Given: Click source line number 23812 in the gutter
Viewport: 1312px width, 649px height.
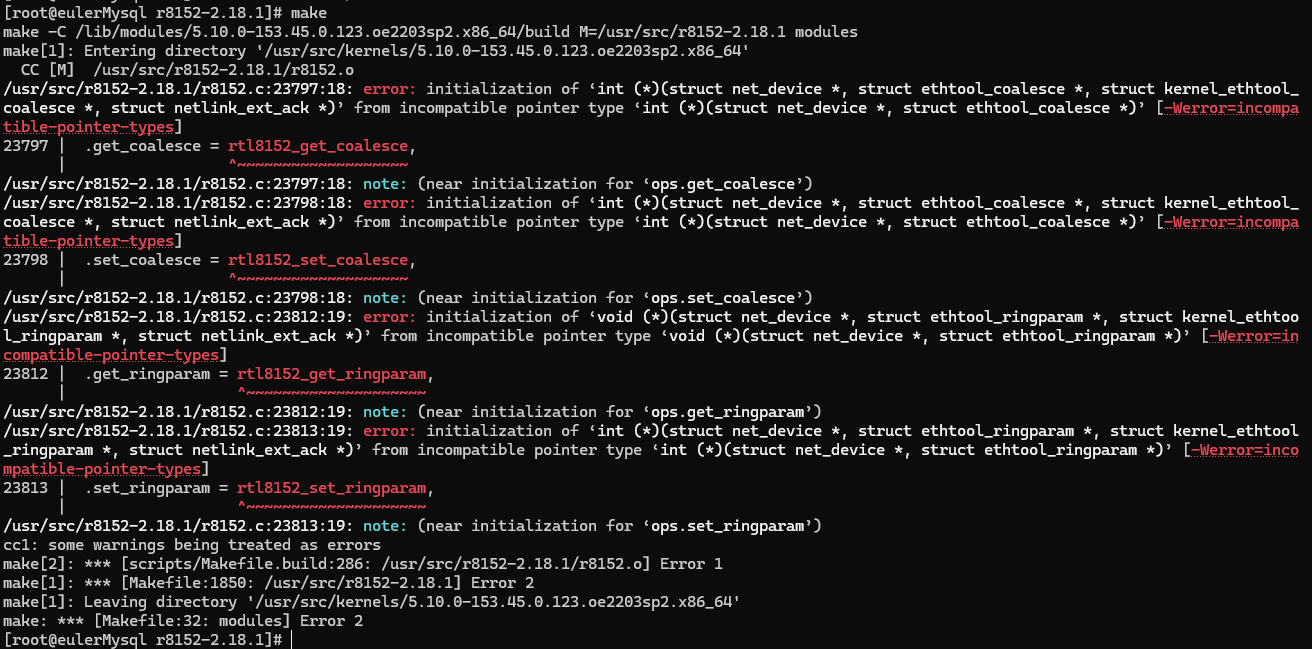Looking at the screenshot, I should pyautogui.click(x=26, y=374).
